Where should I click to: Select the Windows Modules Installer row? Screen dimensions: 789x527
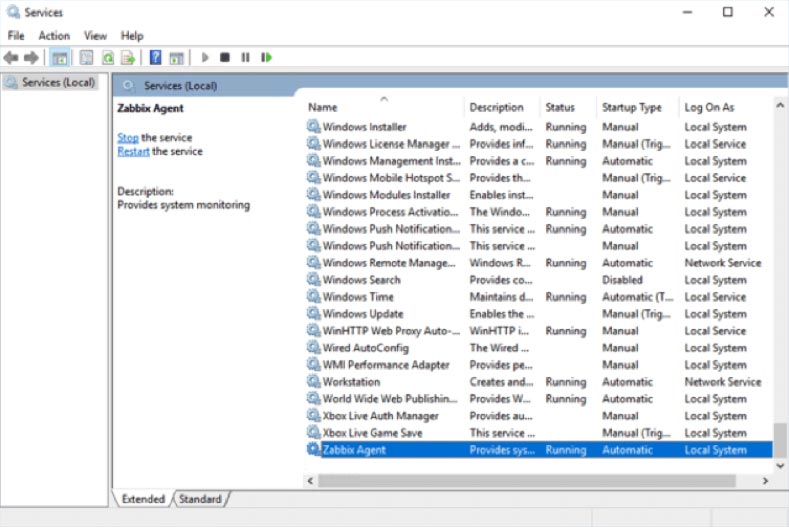pos(539,195)
